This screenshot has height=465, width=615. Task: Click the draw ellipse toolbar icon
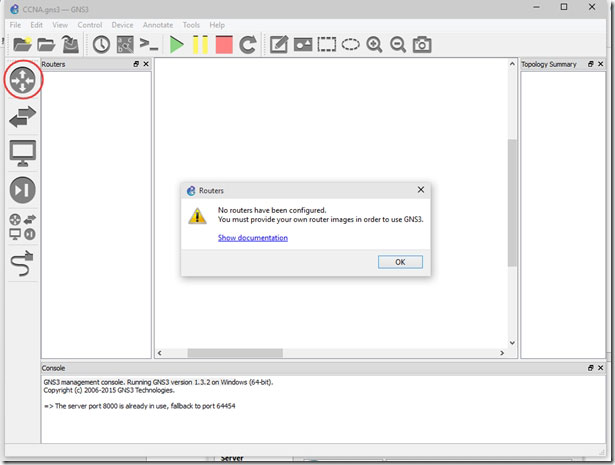(350, 44)
